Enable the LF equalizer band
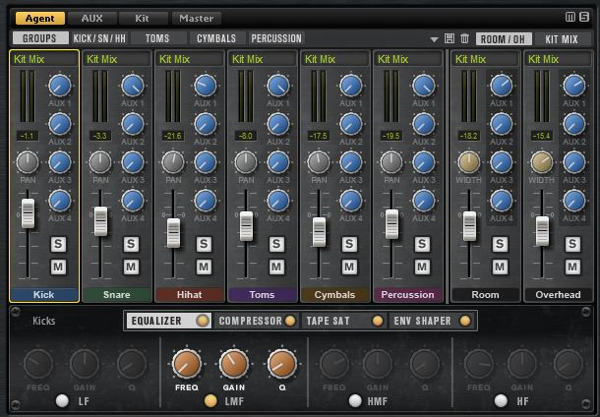 pos(62,401)
